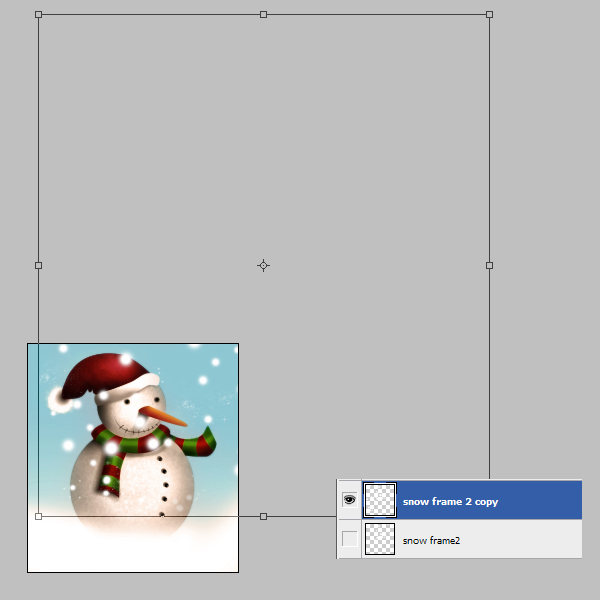Viewport: 600px width, 600px height.
Task: Click the right-middle transform handle
Action: (x=489, y=265)
